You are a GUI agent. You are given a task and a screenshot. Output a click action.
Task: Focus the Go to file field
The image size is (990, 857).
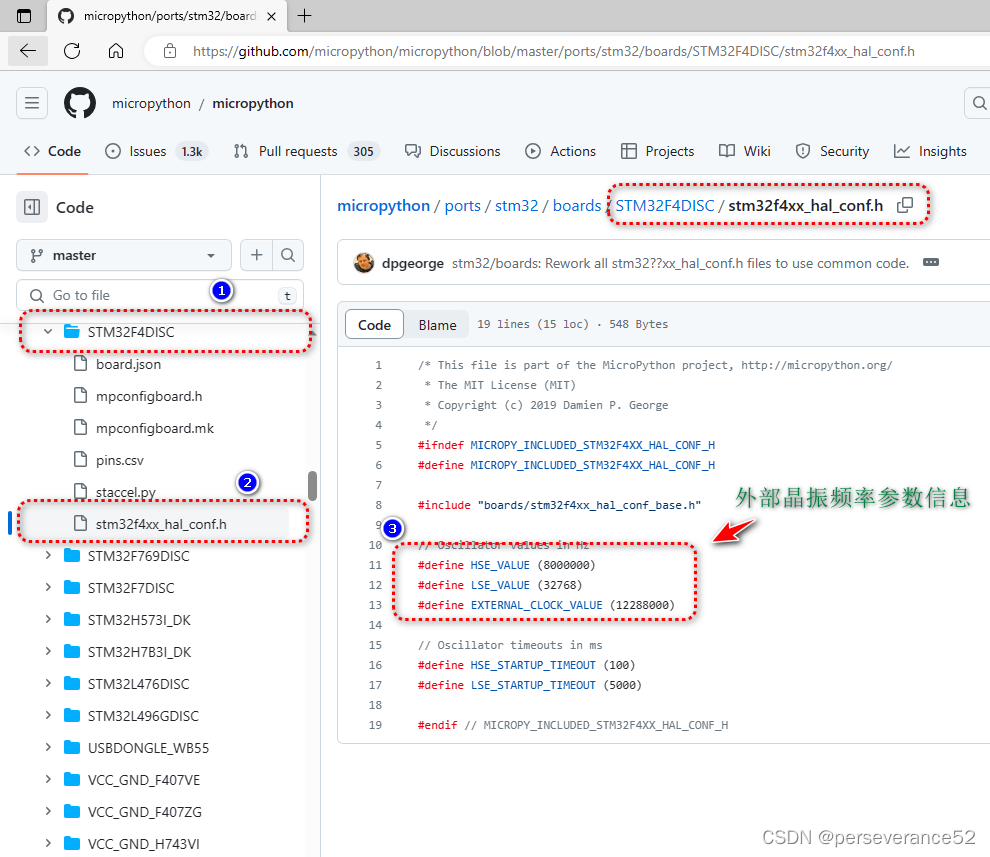[x=160, y=295]
